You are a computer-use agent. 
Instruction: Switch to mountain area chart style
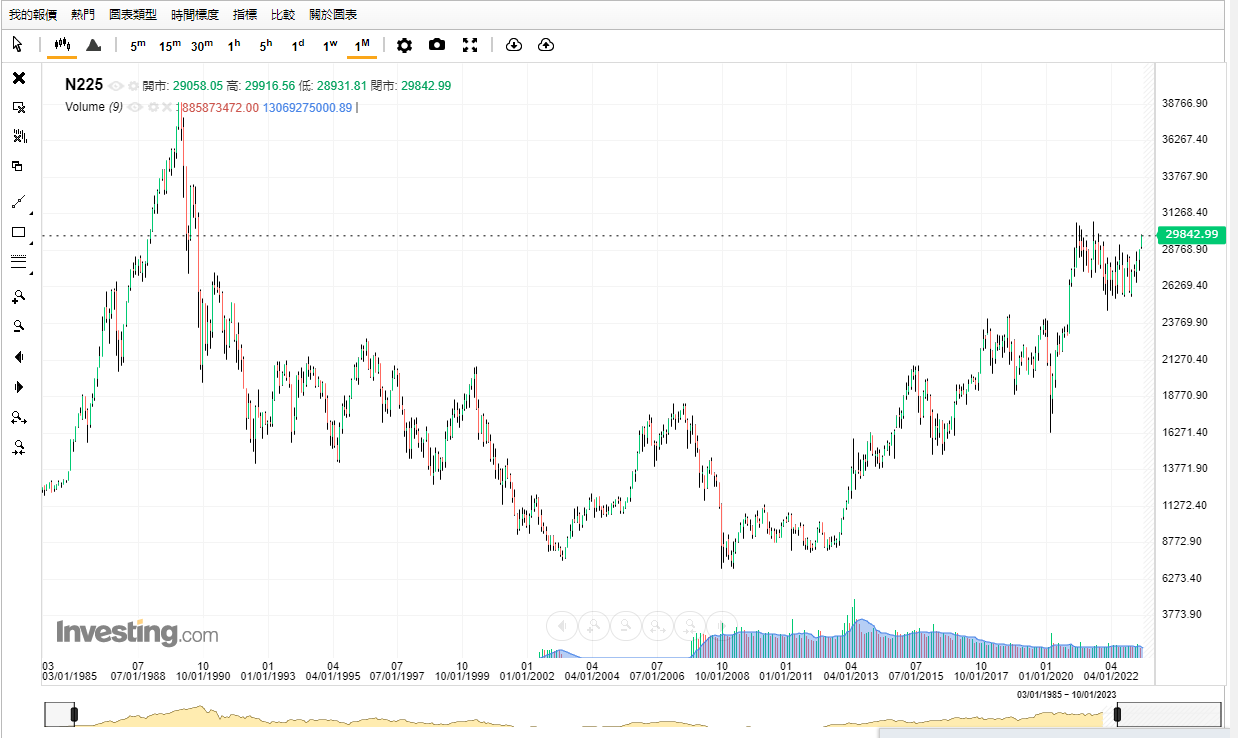click(93, 44)
